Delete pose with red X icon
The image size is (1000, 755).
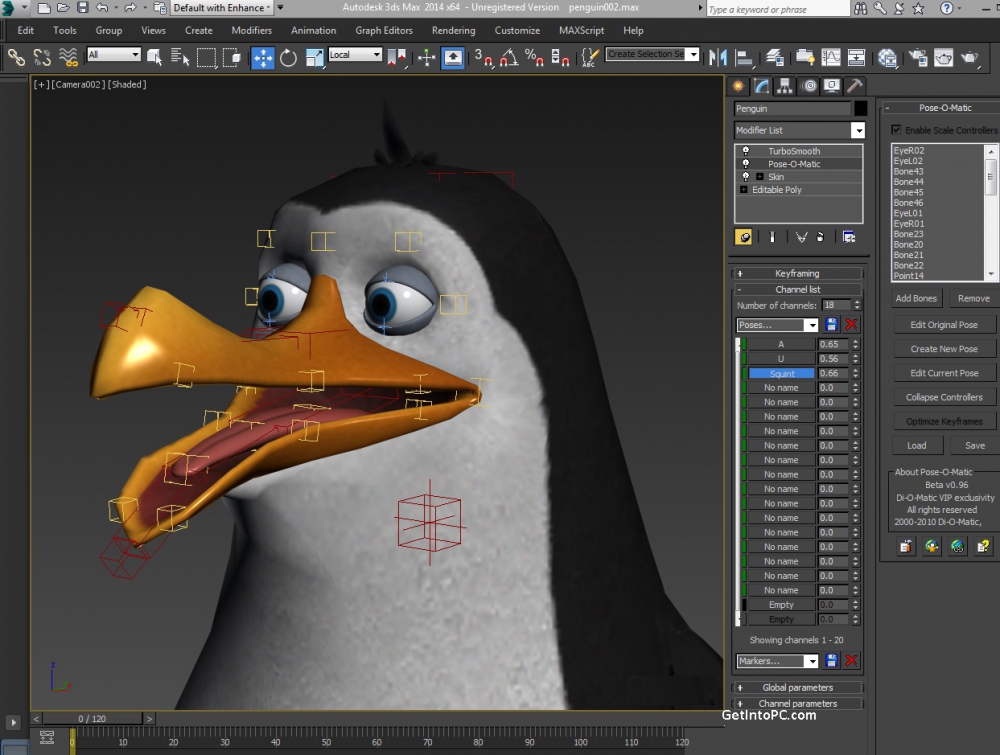pos(852,325)
